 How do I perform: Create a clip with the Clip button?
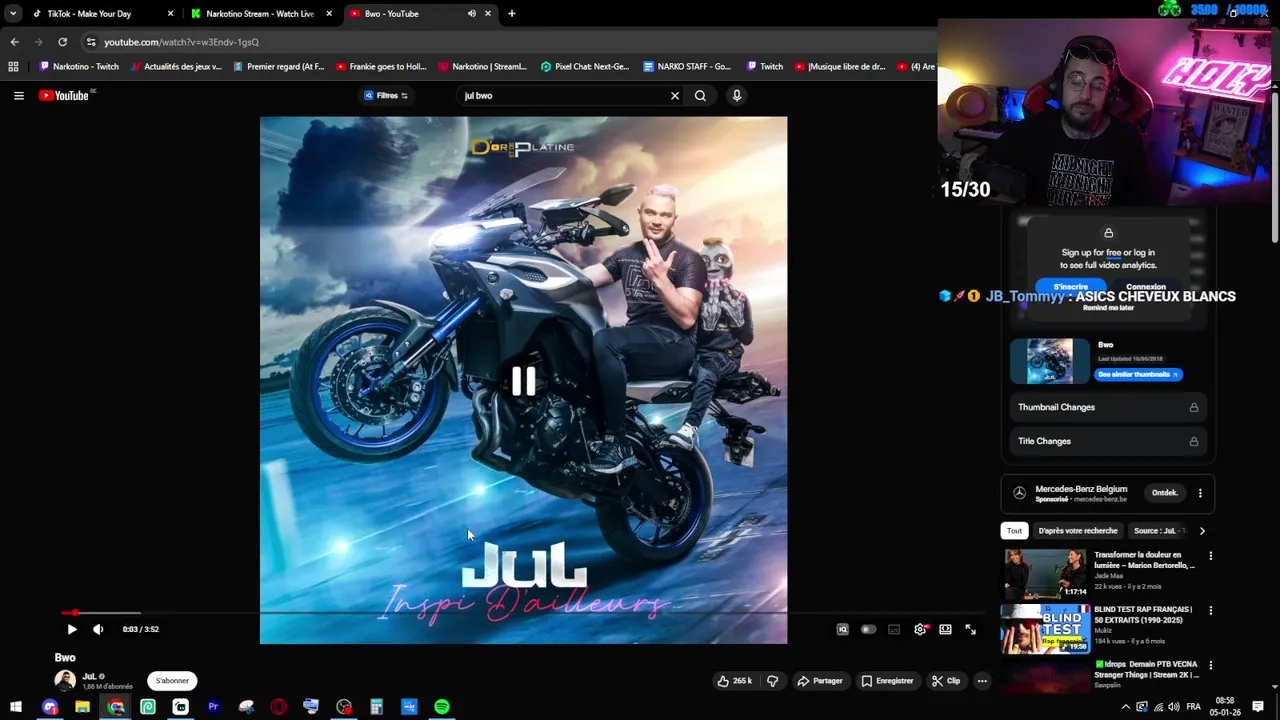(946, 681)
